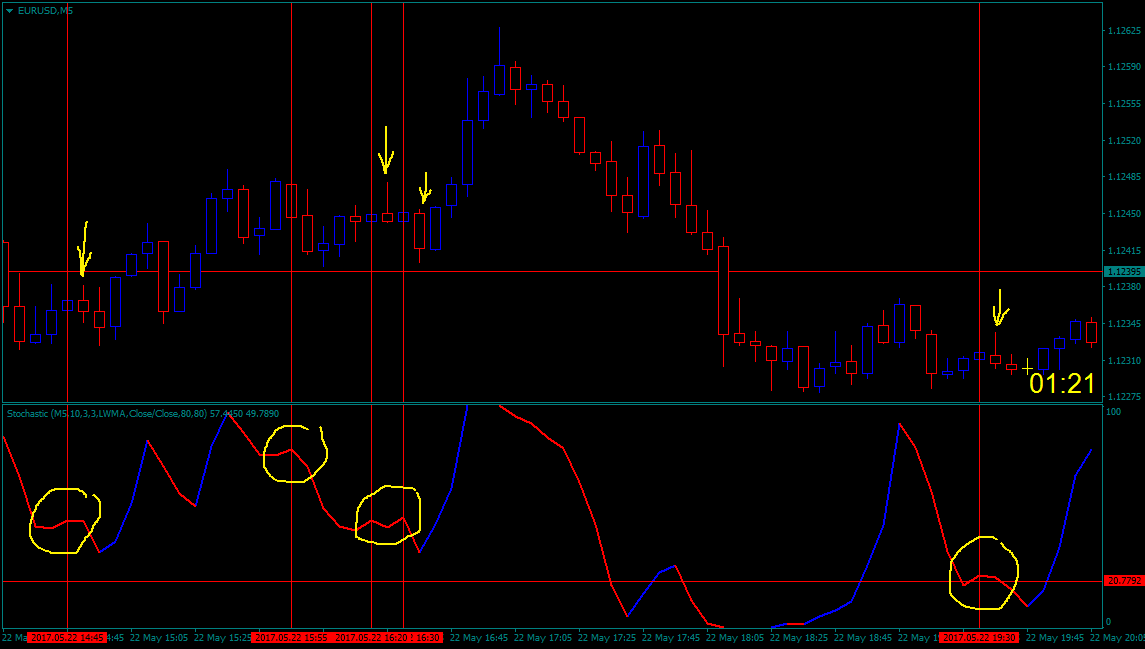The width and height of the screenshot is (1145, 649).
Task: Click the 1.12415 price axis label
Action: [1125, 250]
